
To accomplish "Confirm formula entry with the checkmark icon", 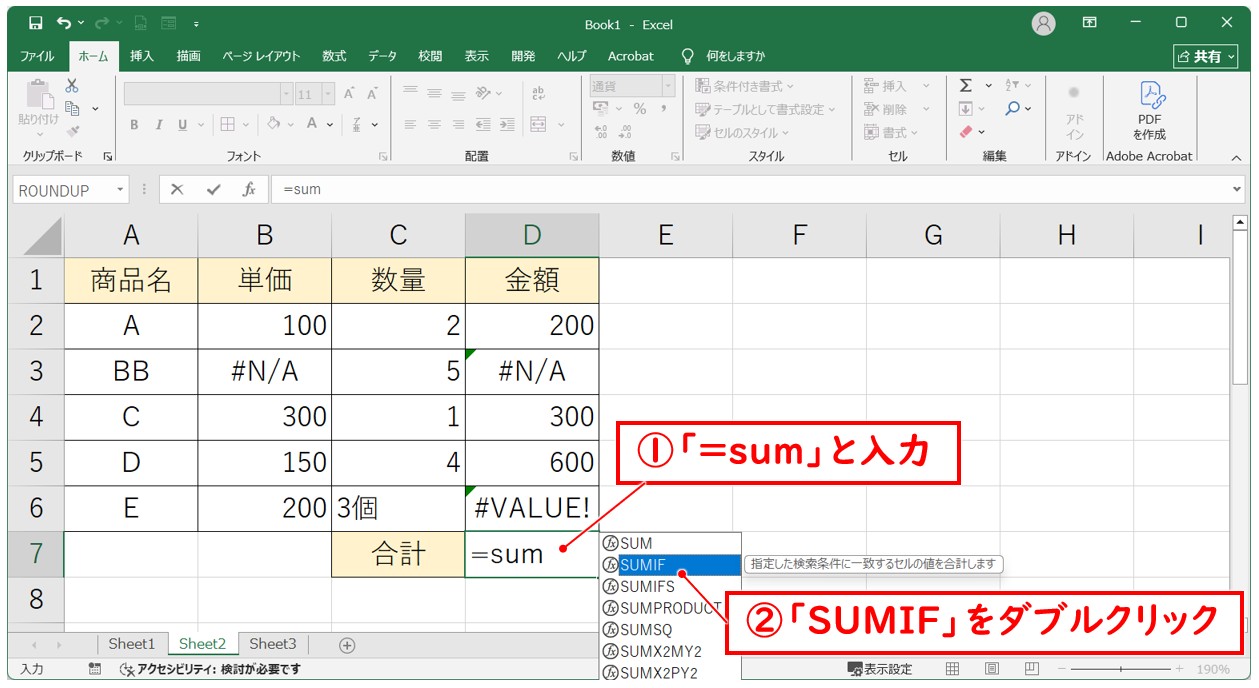I will click(213, 189).
